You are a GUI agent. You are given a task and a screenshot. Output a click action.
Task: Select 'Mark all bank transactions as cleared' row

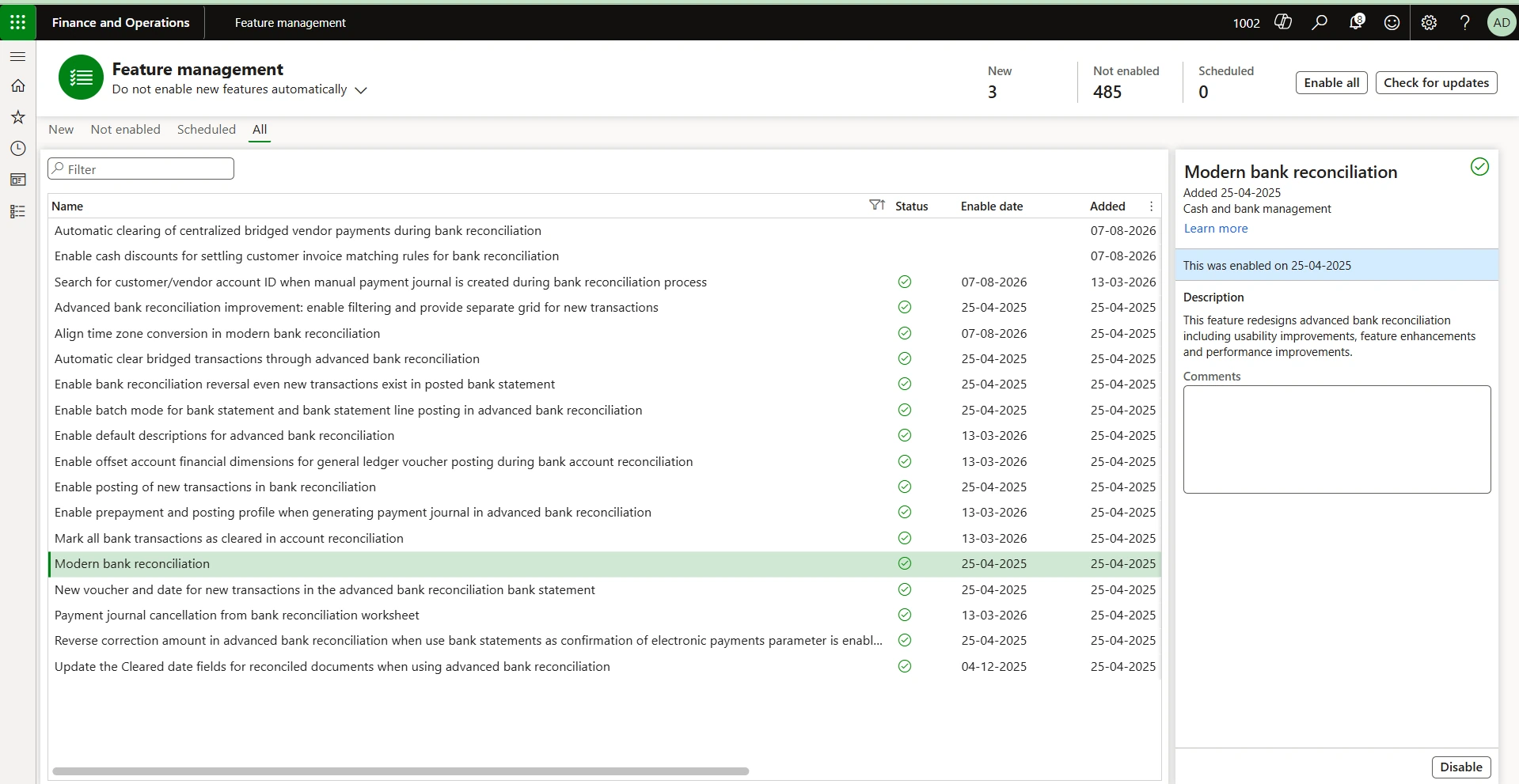pyautogui.click(x=604, y=538)
